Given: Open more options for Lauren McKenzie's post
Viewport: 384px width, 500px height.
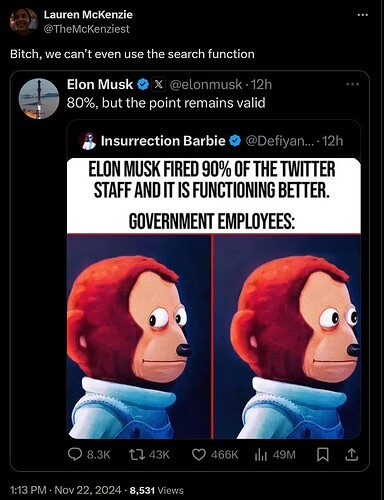Looking at the screenshot, I should coord(362,15).
